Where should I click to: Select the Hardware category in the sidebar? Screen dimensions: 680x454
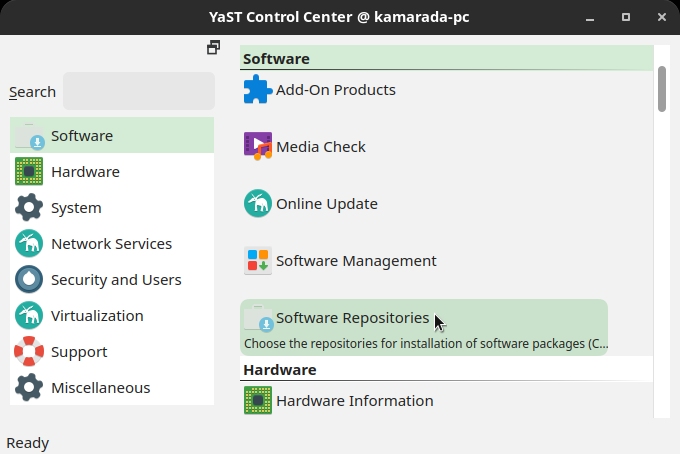coord(112,172)
